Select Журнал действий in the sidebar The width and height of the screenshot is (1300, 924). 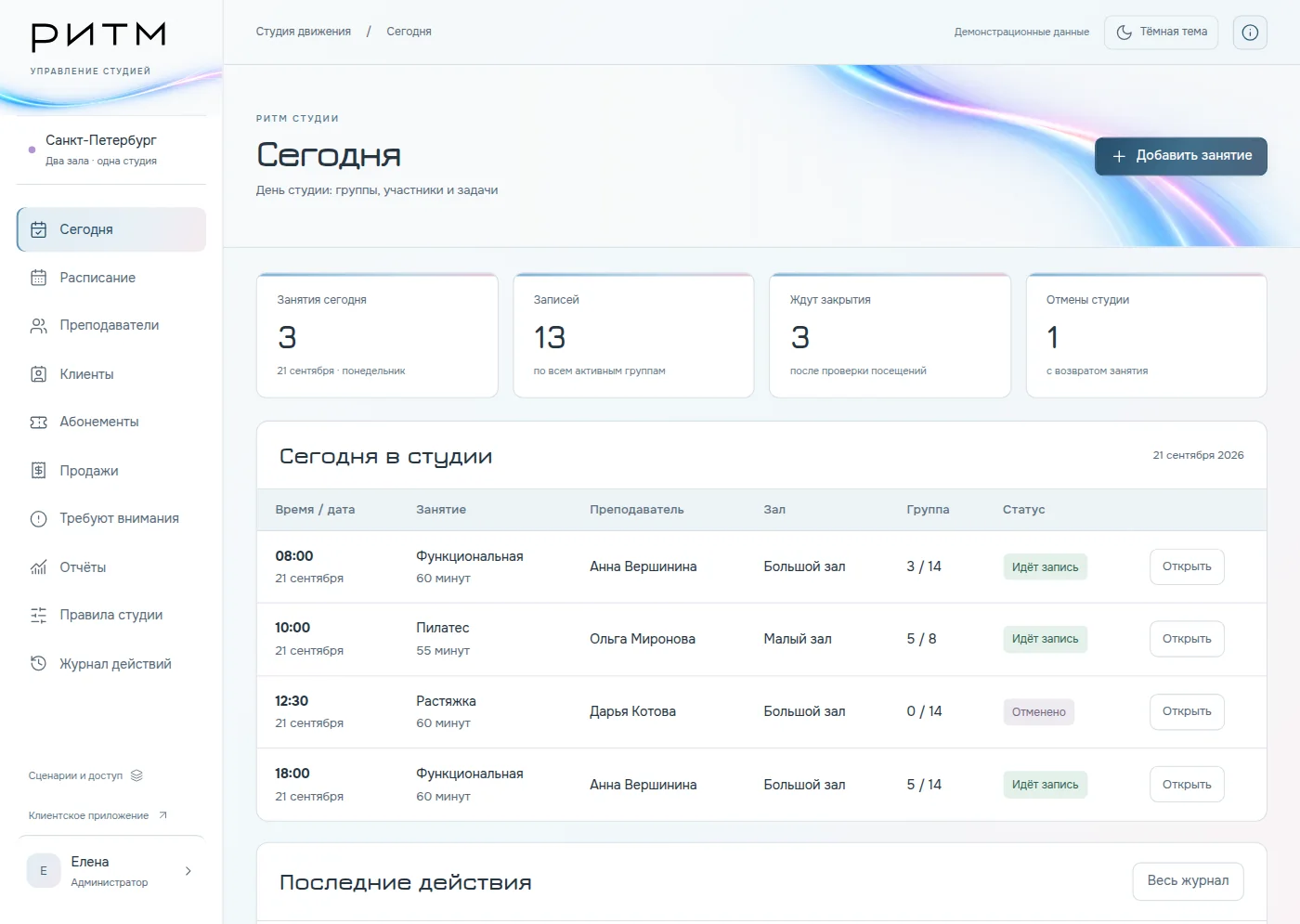tap(111, 664)
